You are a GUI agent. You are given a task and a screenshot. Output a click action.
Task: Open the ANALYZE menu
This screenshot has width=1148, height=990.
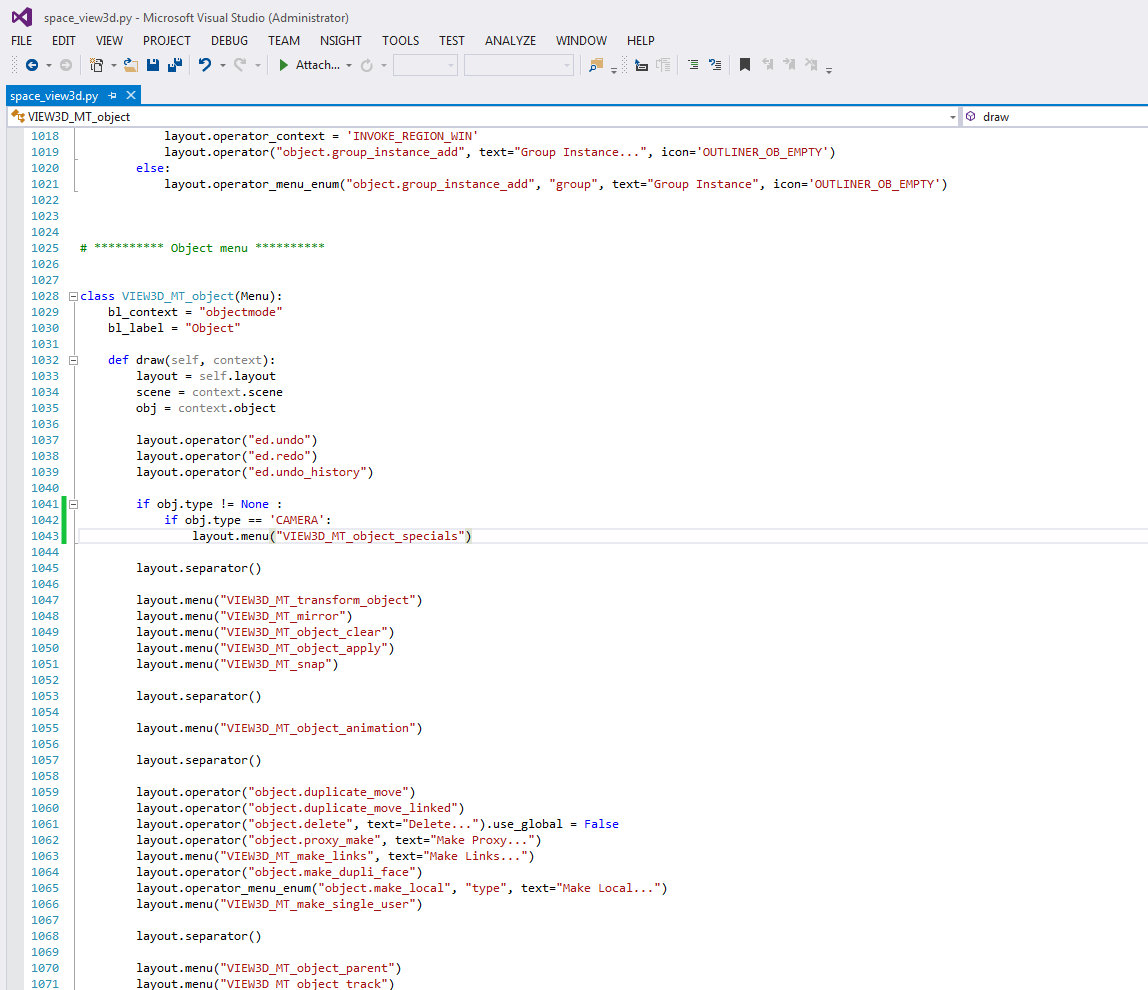[510, 41]
